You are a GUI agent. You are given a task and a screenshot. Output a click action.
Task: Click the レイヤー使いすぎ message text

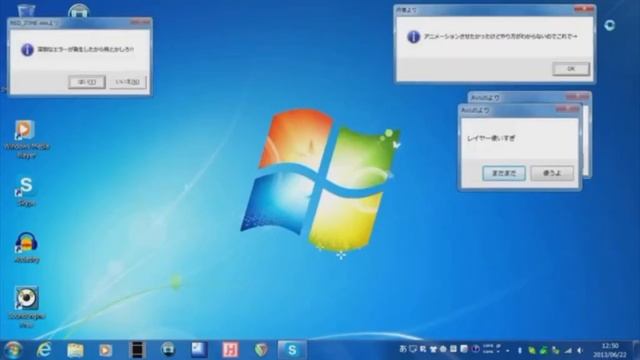[x=491, y=138]
